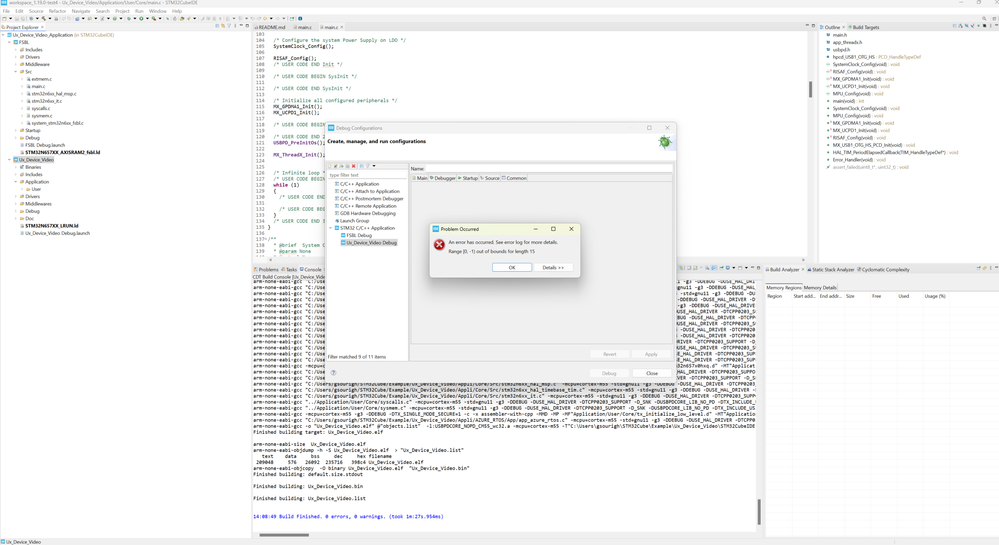Click the Apply button in Debug Configurations
Screen dimensions: 999x545
[x=650, y=354]
